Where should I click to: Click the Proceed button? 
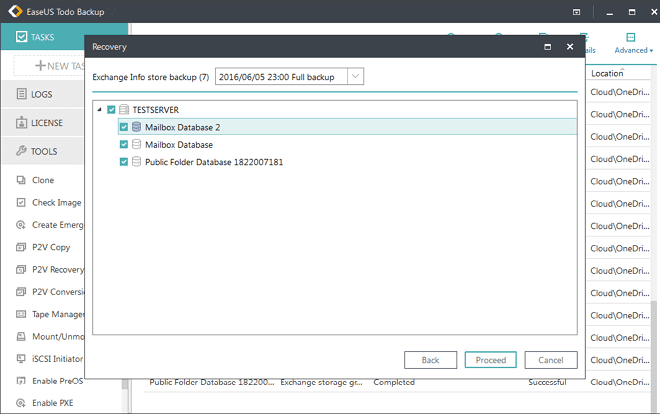coord(490,360)
